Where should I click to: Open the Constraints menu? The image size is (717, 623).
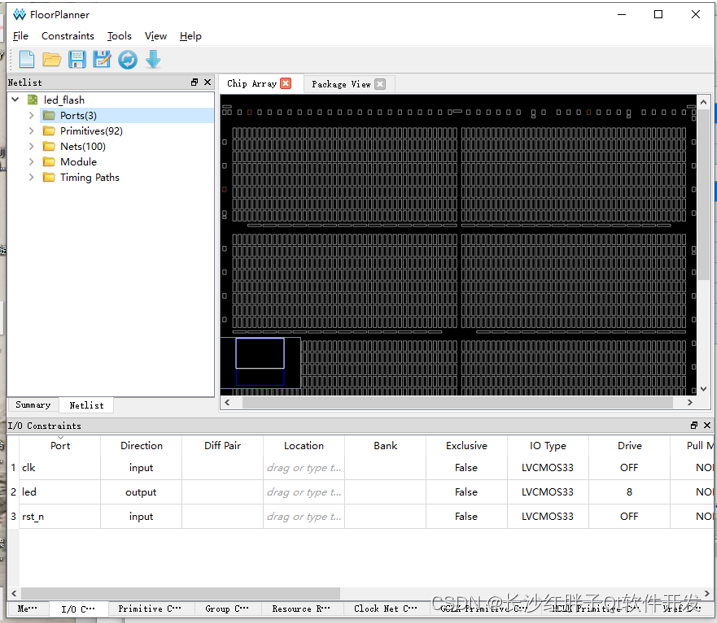pyautogui.click(x=68, y=36)
